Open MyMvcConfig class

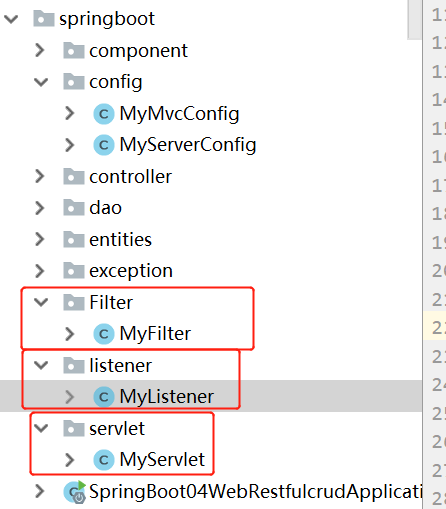179,114
